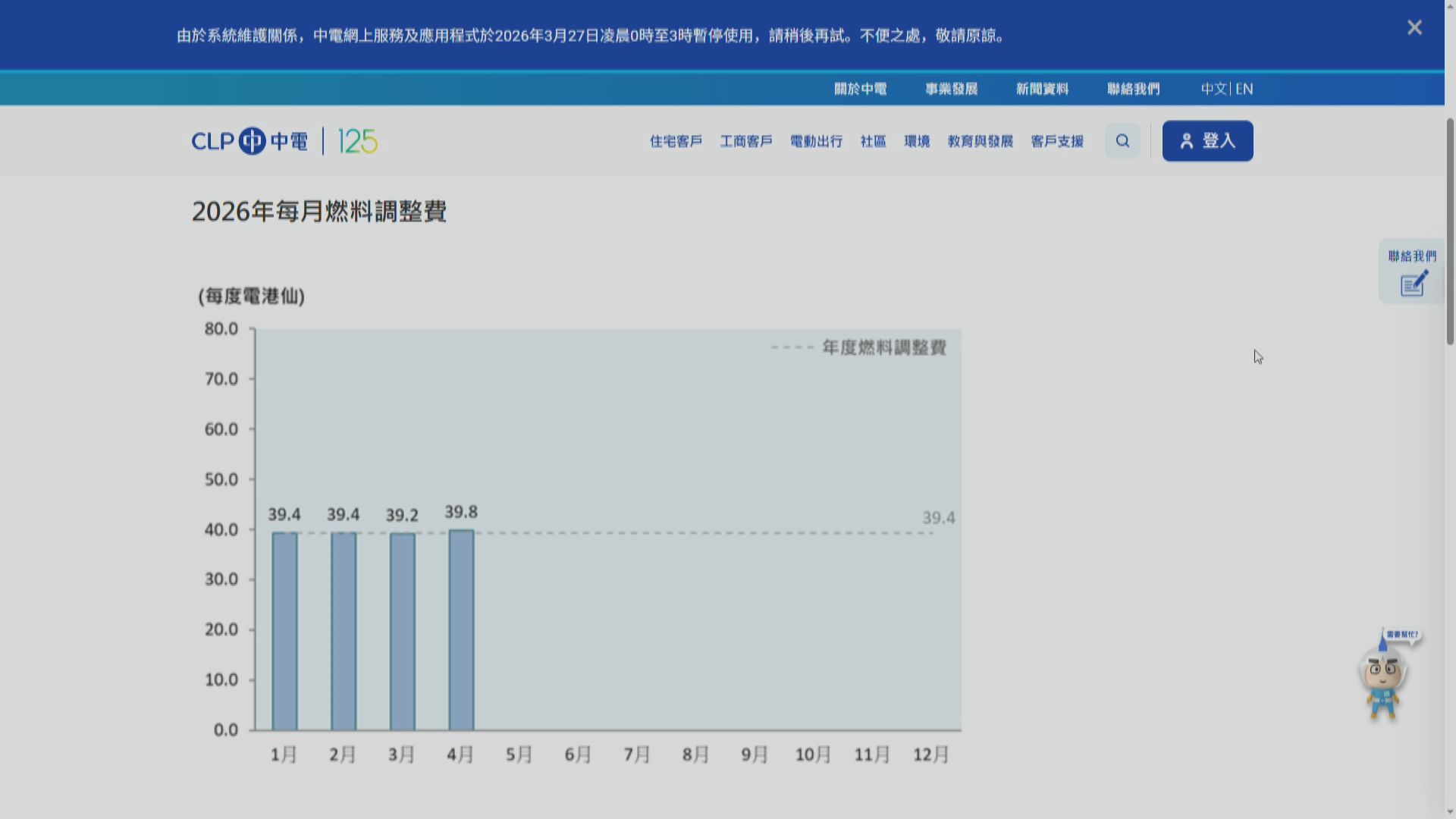This screenshot has height=819, width=1456.
Task: Open the 住宅客戶 menu
Action: (x=676, y=141)
